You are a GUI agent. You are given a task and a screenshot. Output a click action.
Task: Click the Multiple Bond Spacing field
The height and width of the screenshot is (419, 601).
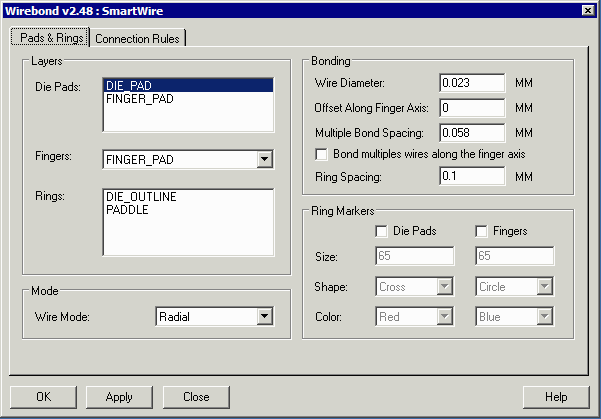(x=472, y=133)
